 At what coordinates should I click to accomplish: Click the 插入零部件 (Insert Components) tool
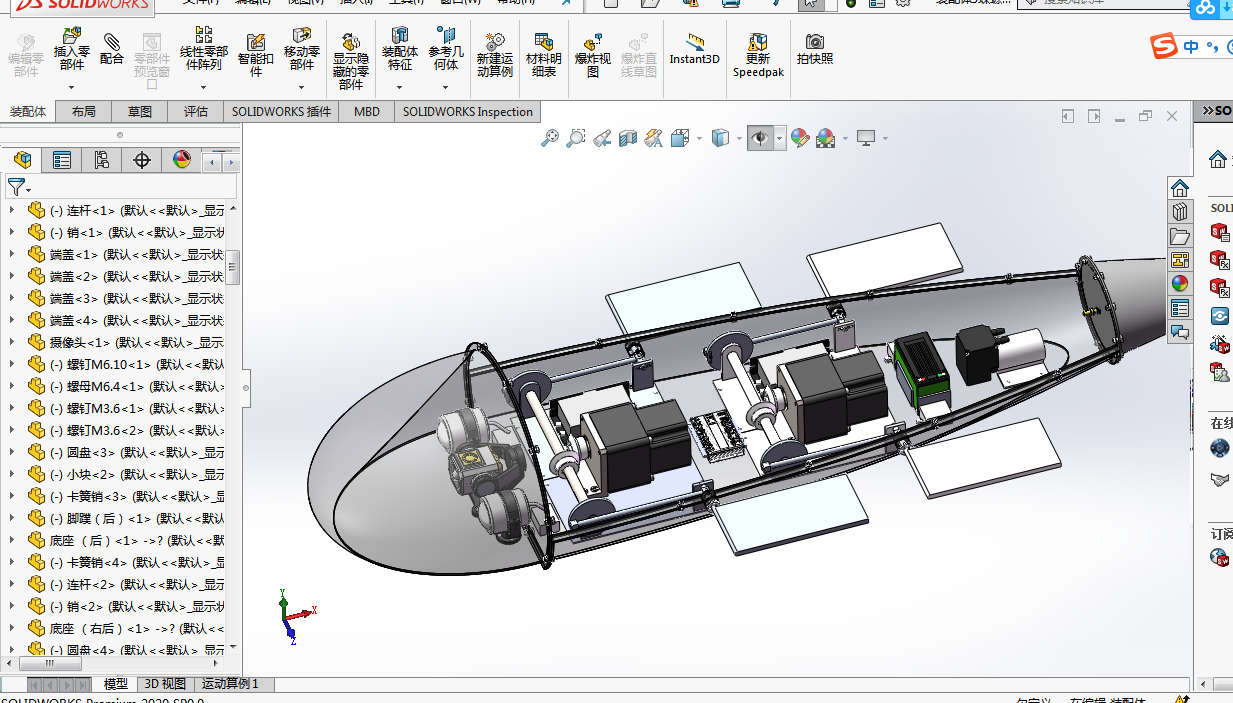(72, 50)
